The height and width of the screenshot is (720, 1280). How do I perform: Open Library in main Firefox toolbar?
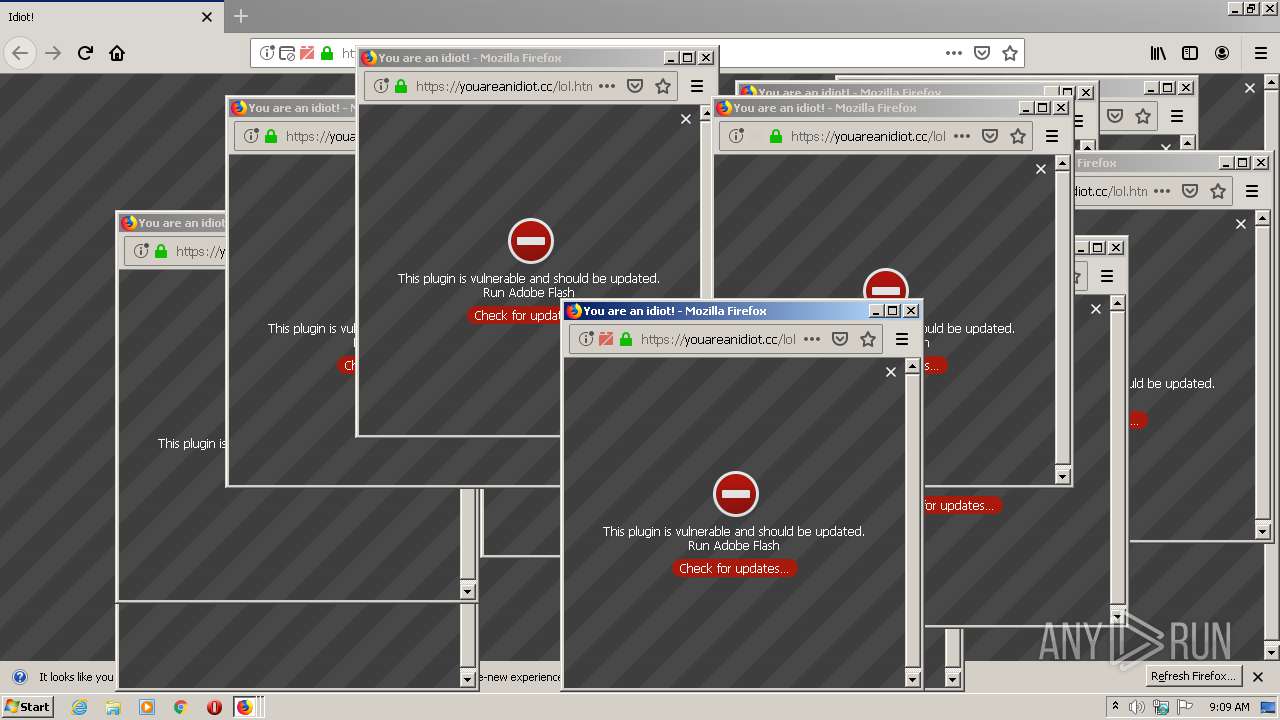pyautogui.click(x=1158, y=53)
